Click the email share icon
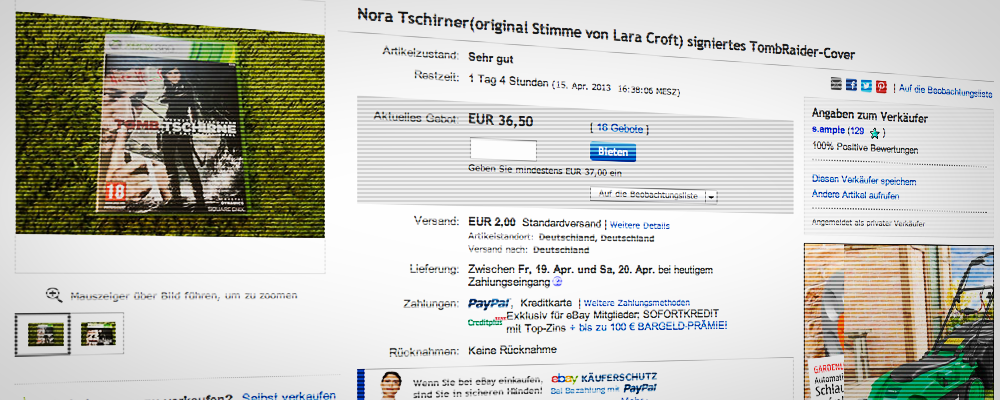 pyautogui.click(x=836, y=84)
